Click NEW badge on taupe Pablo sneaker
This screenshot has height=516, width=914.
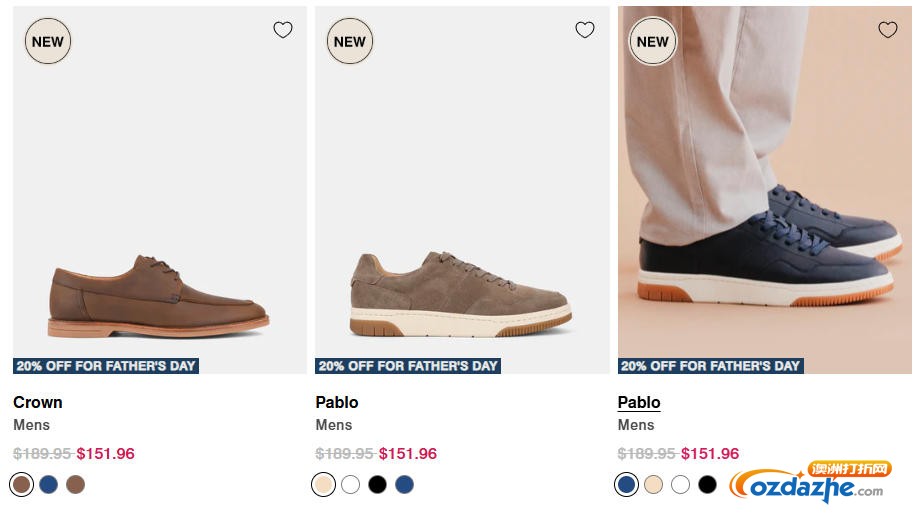coord(350,42)
